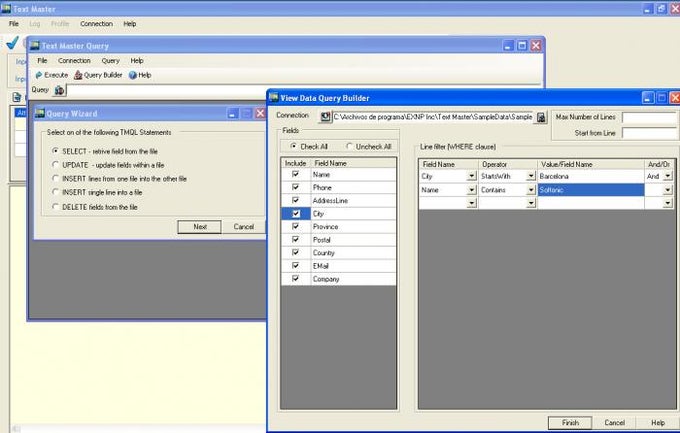
Task: Click the Barcelona value cell
Action: click(591, 176)
